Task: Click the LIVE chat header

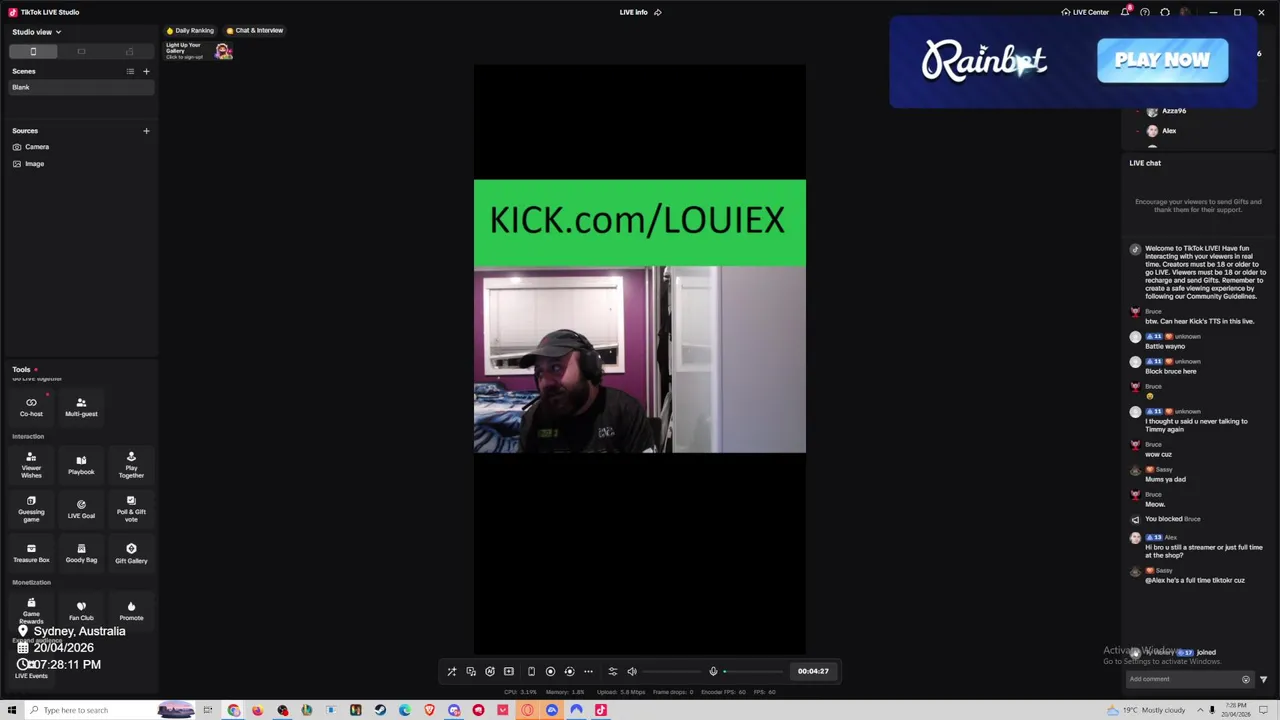Action: point(1145,163)
